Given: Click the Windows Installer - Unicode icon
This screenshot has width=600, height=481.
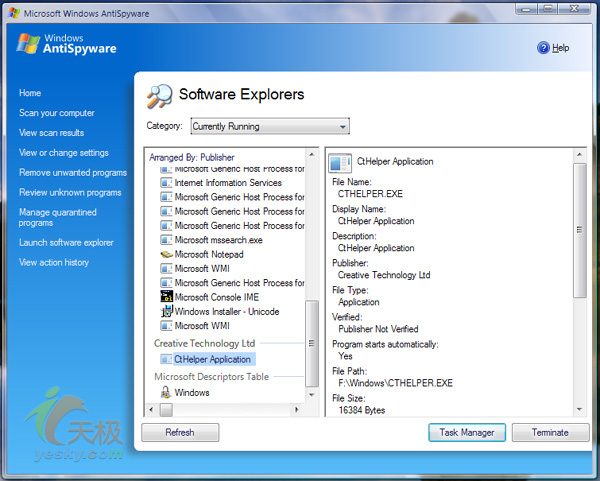Looking at the screenshot, I should pyautogui.click(x=166, y=311).
